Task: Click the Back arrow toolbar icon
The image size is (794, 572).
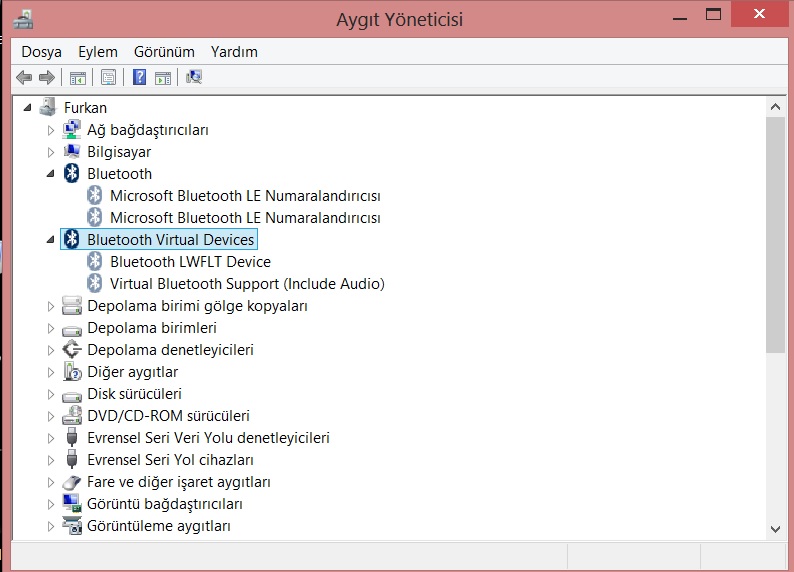Action: point(24,77)
